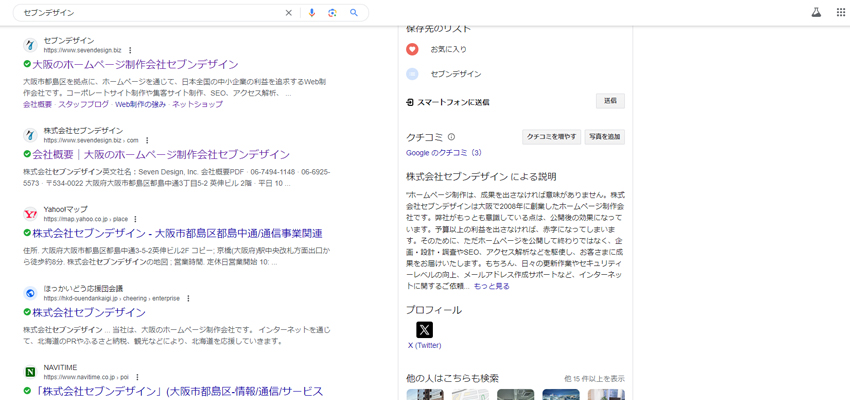Open hkd-ouendankaigi 株式会社セブンデザイン result title
Screen dimensions: 850x400
click(x=89, y=313)
